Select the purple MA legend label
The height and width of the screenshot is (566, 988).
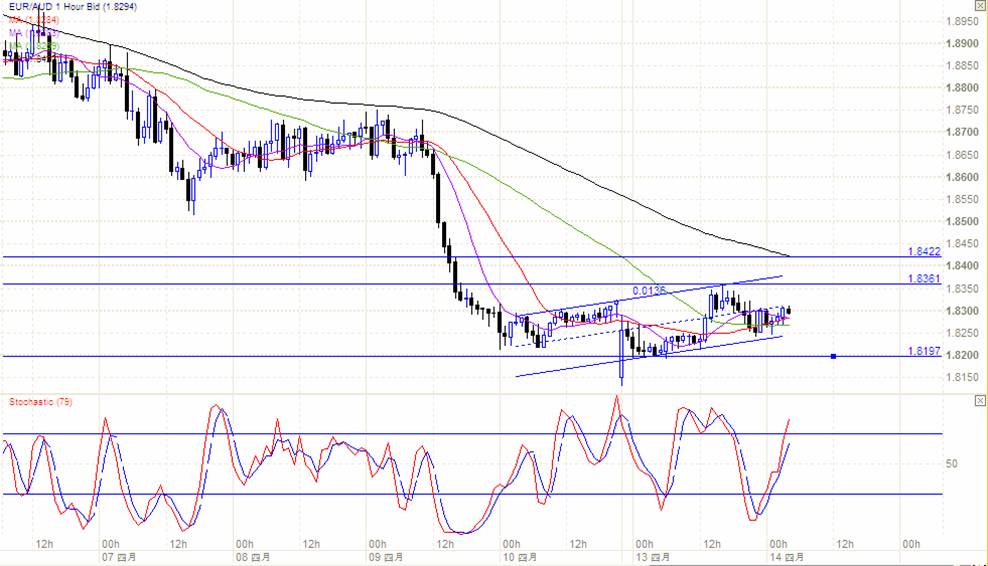(x=33, y=33)
